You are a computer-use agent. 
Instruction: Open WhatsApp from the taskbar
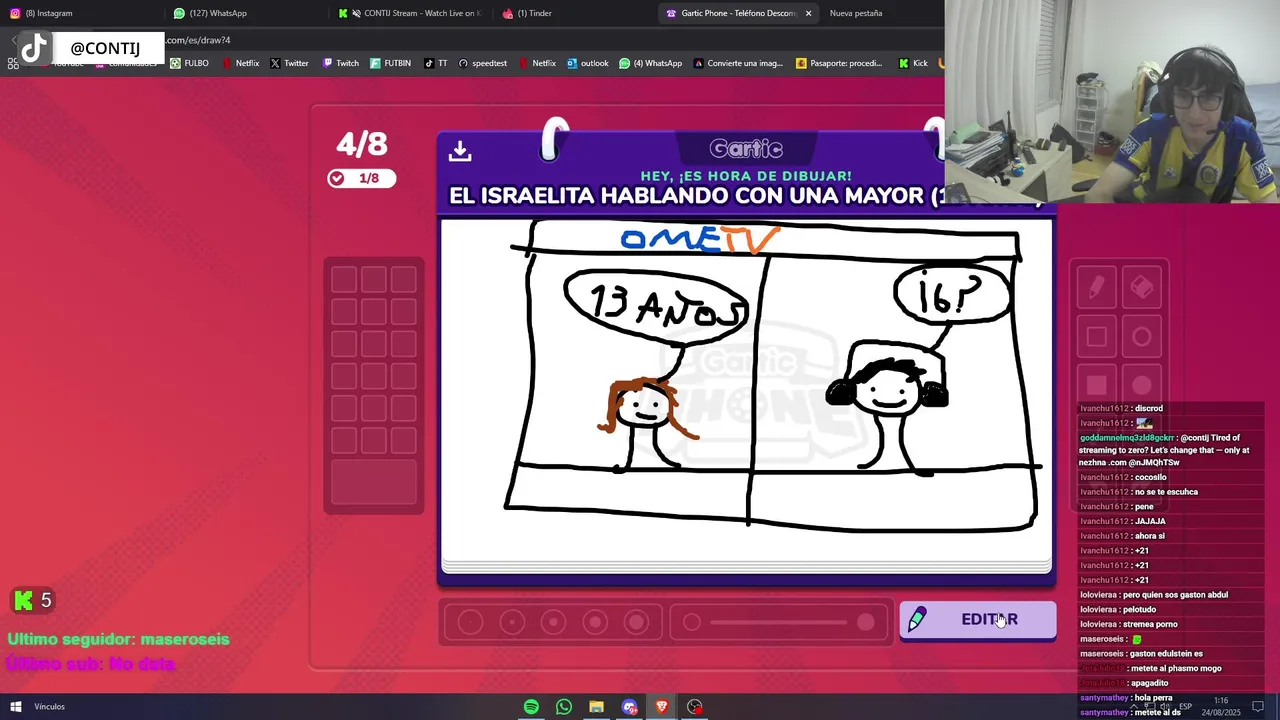564,707
